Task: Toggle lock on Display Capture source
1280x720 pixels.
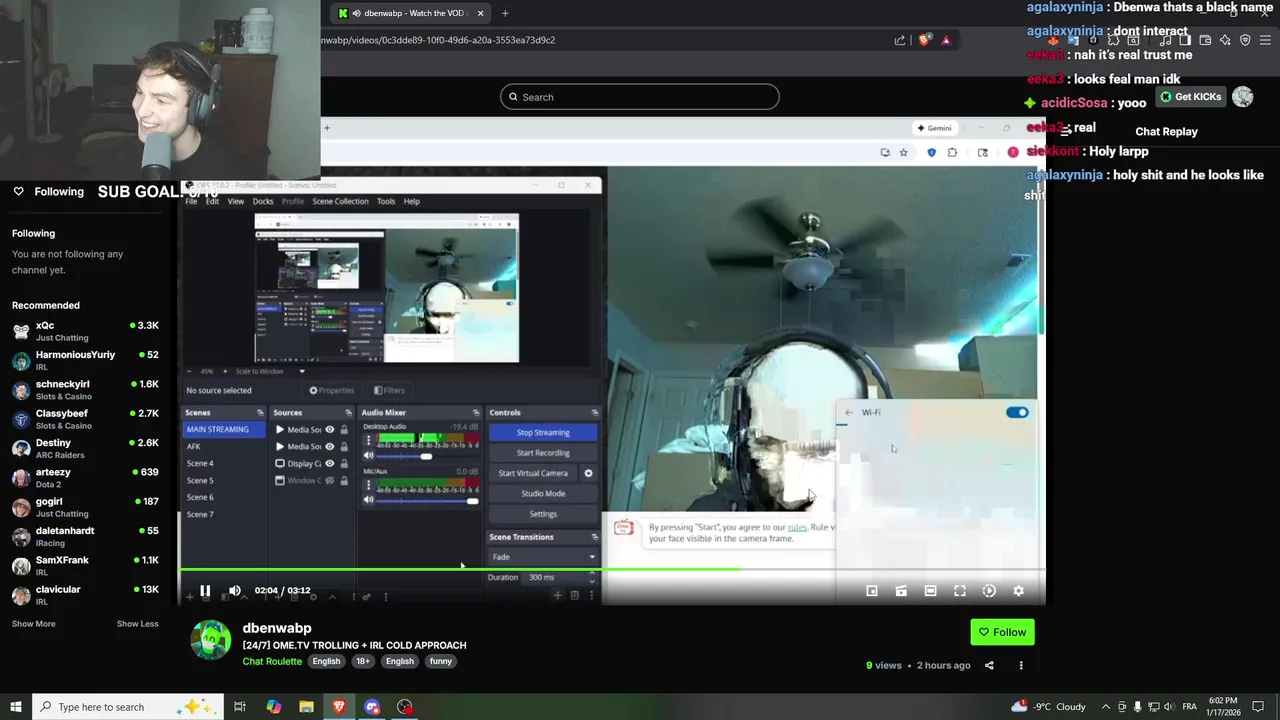Action: tap(344, 464)
